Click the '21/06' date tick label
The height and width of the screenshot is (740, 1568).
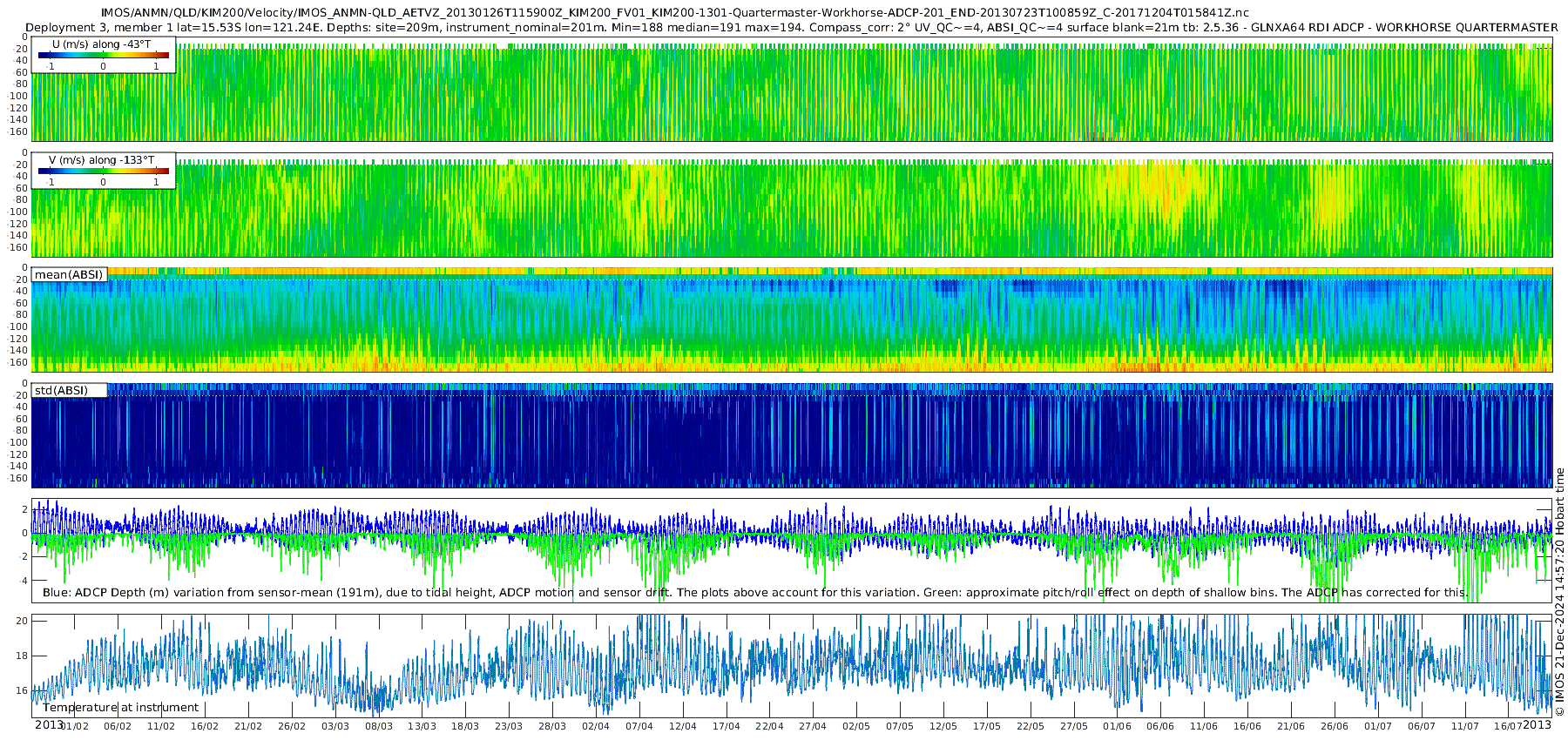1291,726
